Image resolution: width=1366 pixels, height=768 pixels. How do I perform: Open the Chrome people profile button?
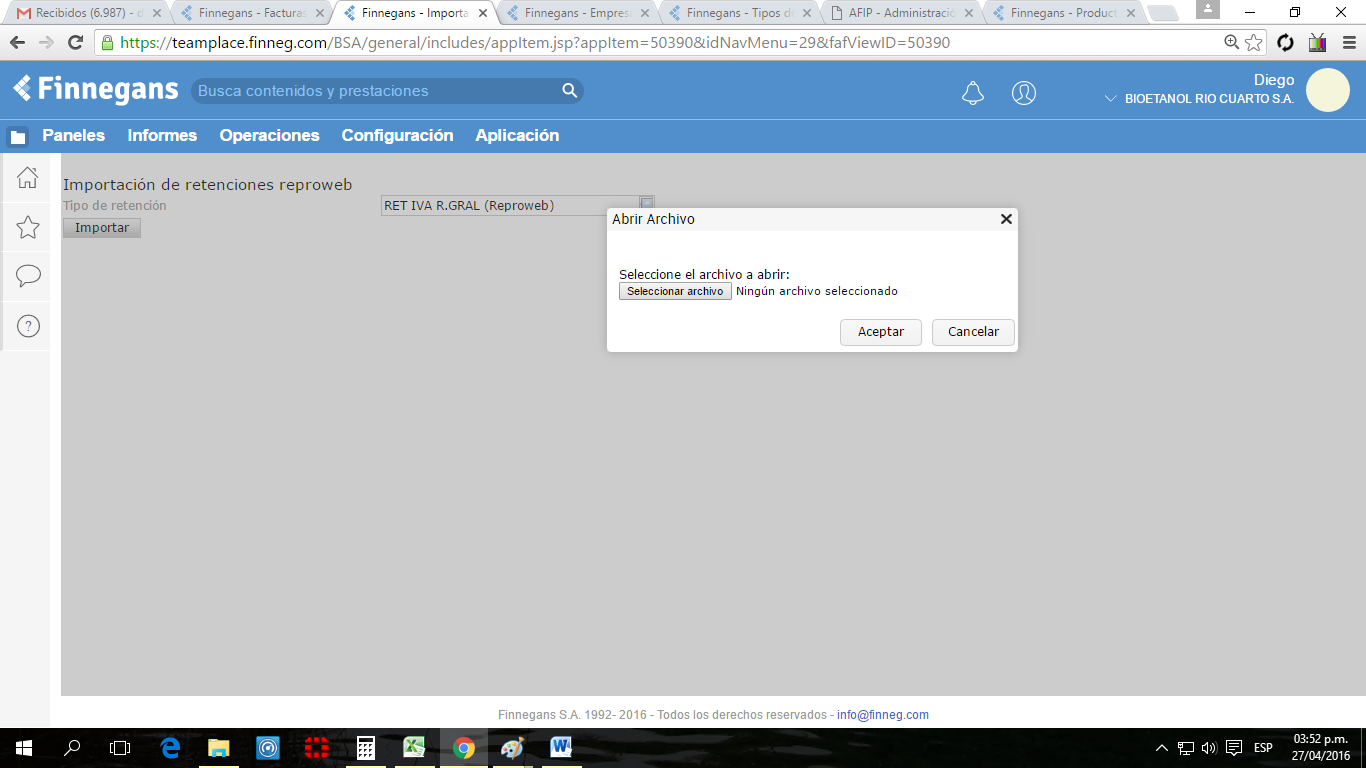(x=1208, y=9)
